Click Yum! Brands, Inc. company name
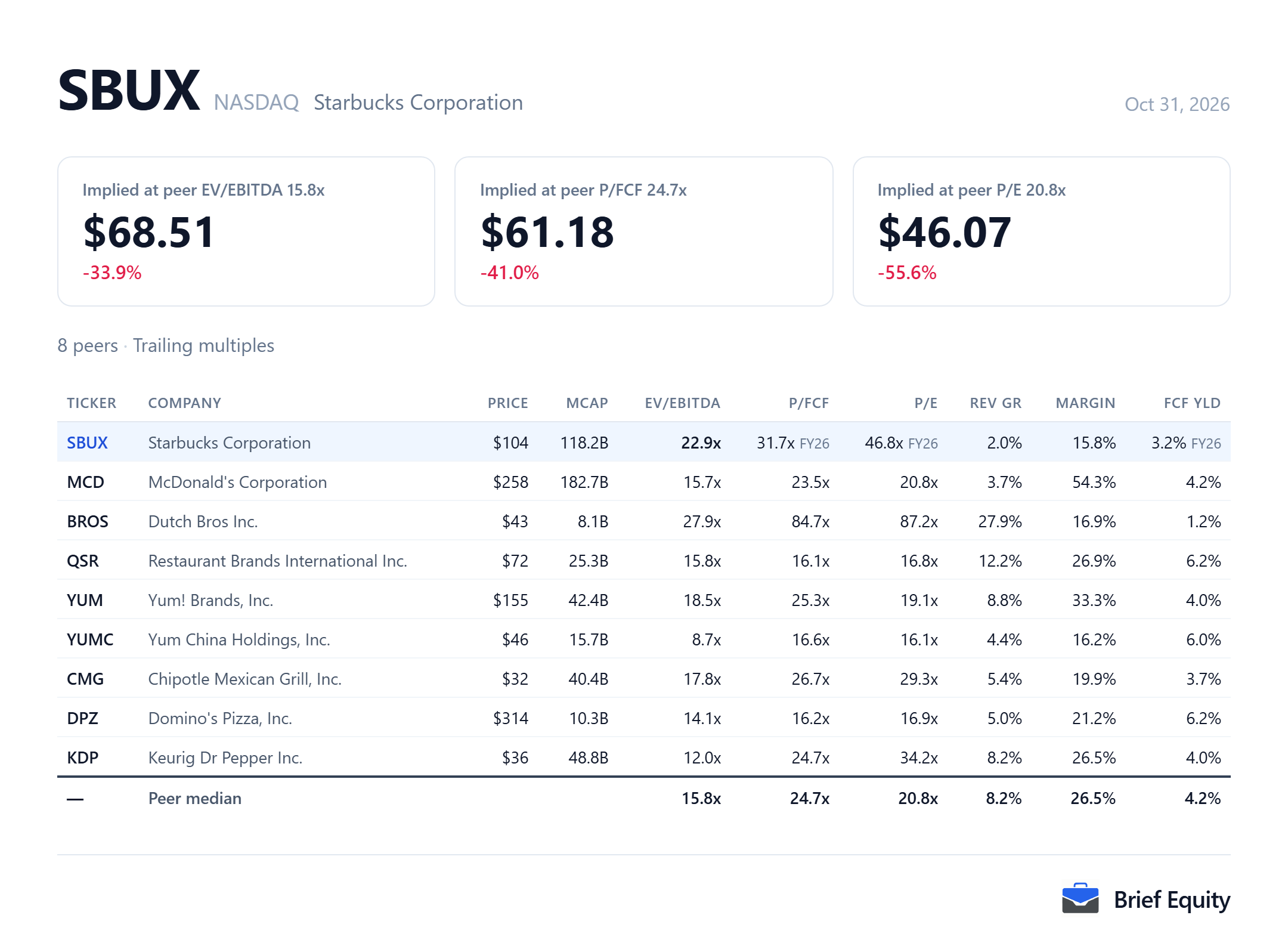This screenshot has height=946, width=1288. (210, 600)
